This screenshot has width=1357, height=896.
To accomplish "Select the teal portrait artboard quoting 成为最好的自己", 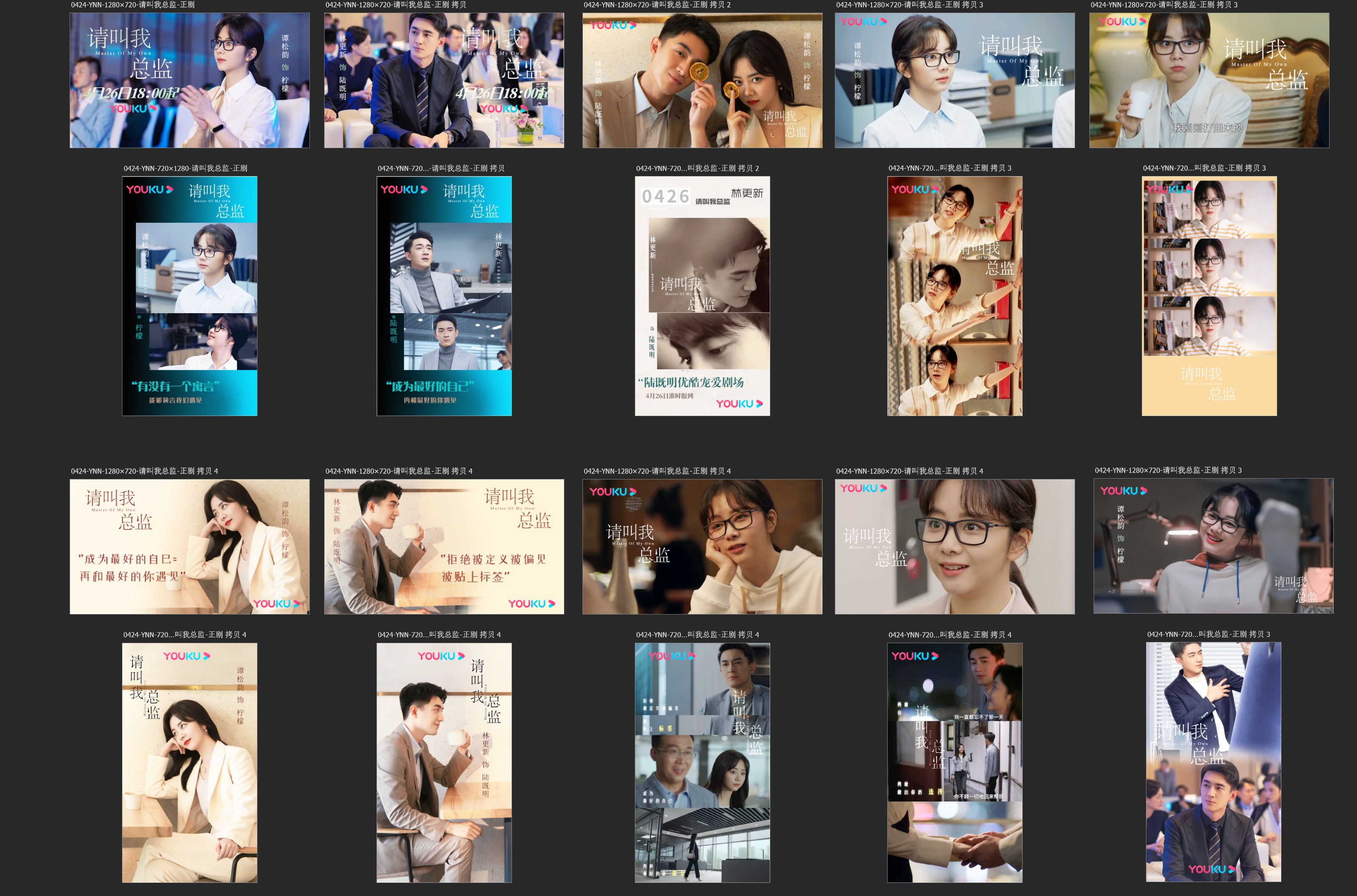I will tap(444, 296).
